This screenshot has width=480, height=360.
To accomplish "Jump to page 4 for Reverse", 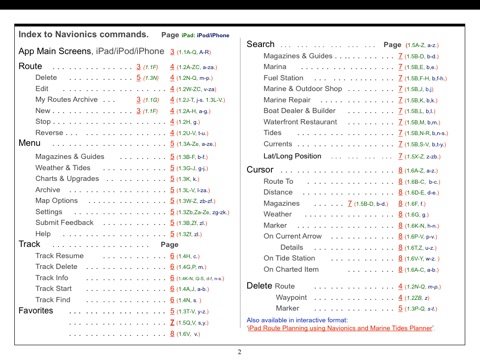I will [172, 133].
